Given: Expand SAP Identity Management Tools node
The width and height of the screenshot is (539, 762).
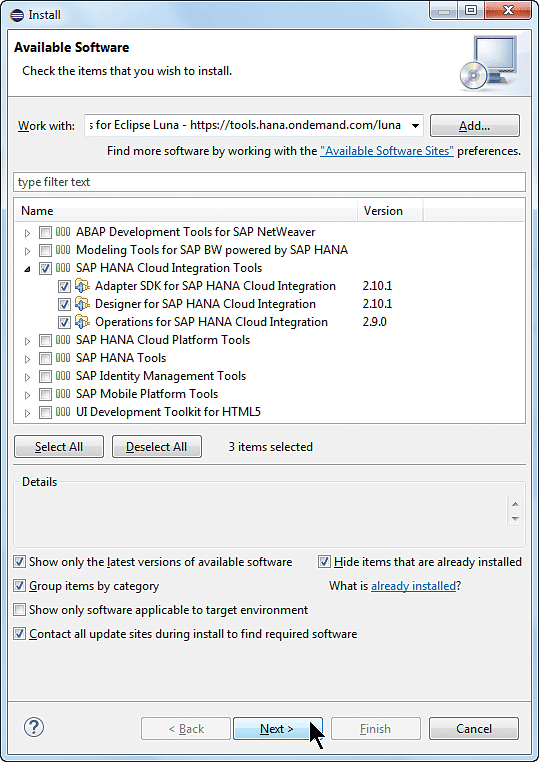Looking at the screenshot, I should click(x=28, y=377).
